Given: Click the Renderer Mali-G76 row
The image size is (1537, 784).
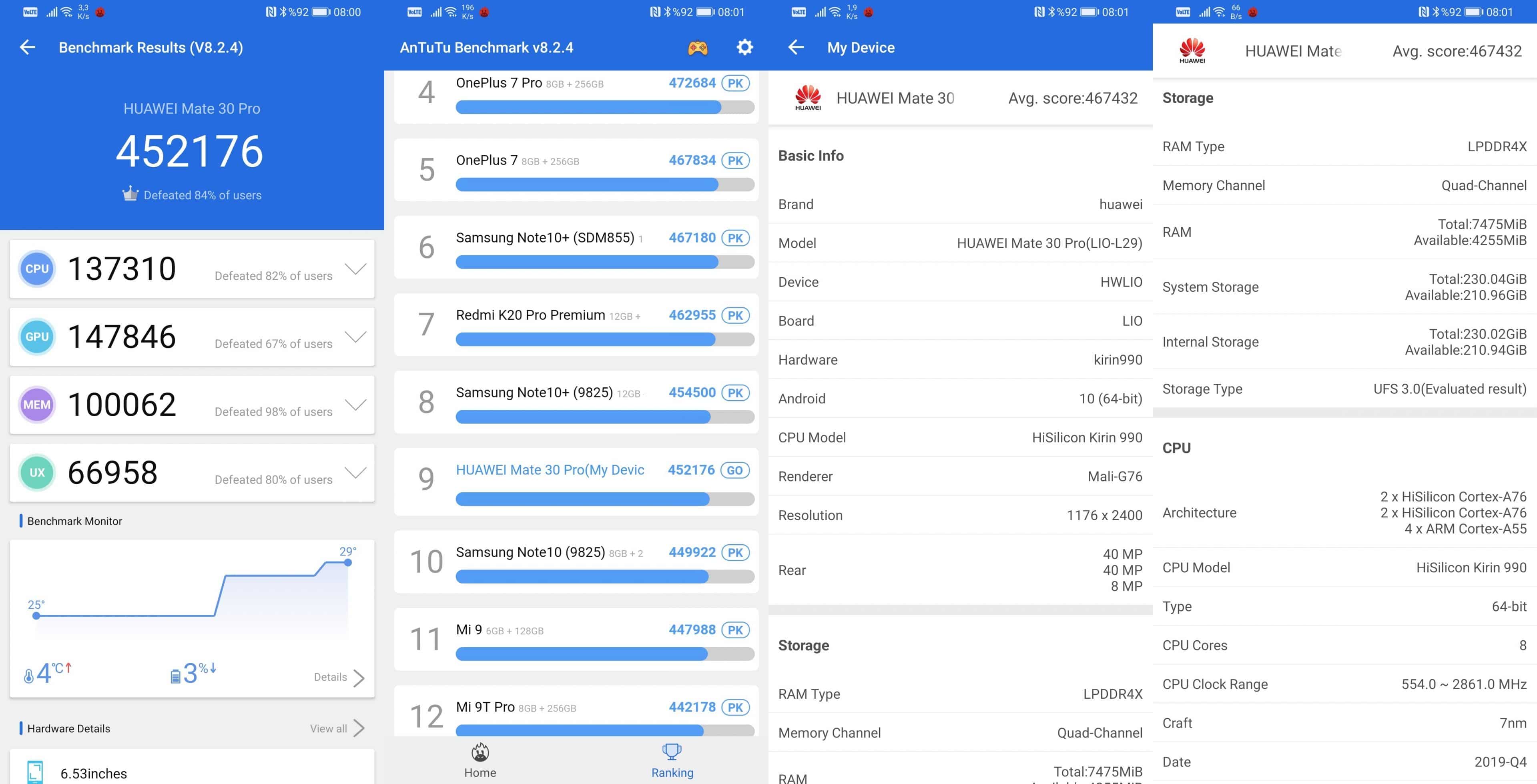Looking at the screenshot, I should click(960, 476).
